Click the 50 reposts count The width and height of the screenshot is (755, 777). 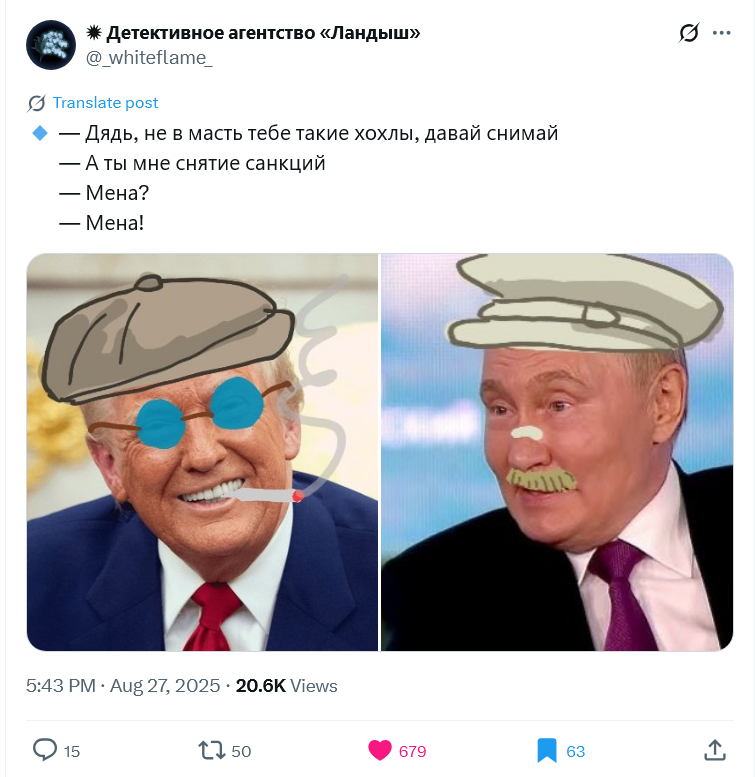click(x=241, y=751)
